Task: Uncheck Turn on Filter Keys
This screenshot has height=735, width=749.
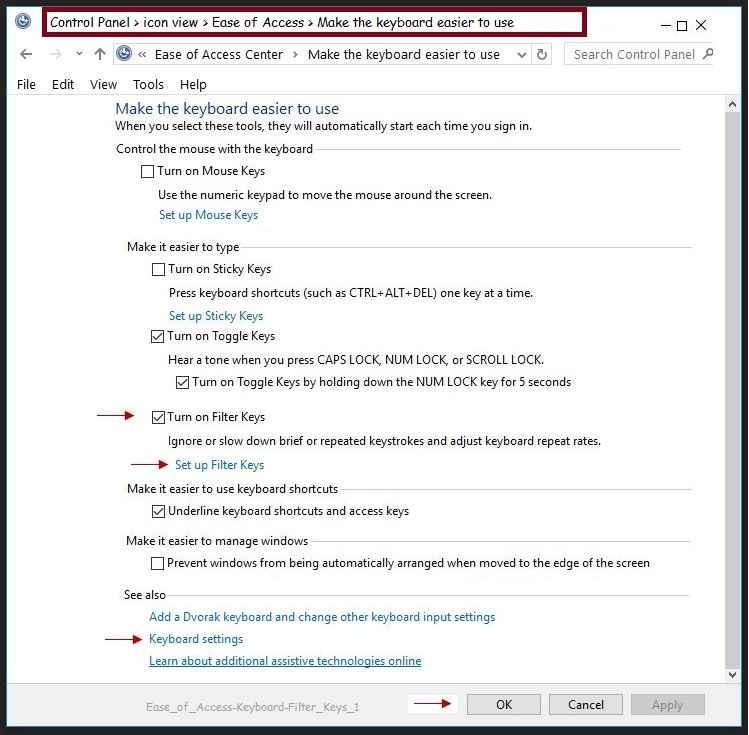Action: click(x=159, y=417)
